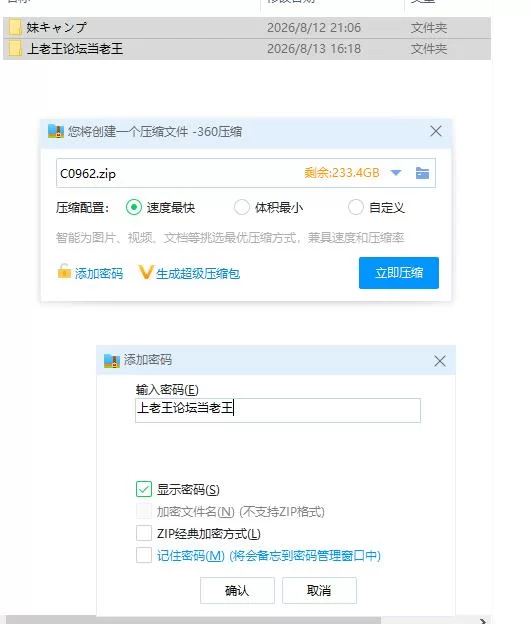
Task: Close the 添加密码 dialog
Action: 440,361
